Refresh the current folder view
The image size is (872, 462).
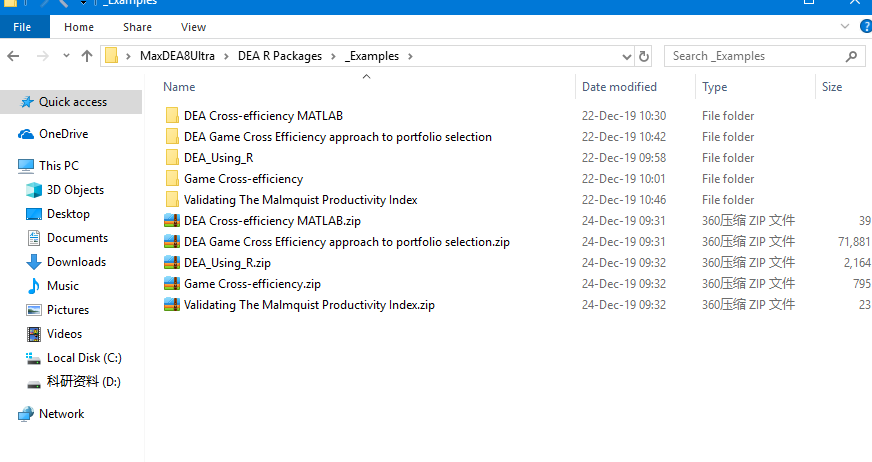(x=644, y=56)
